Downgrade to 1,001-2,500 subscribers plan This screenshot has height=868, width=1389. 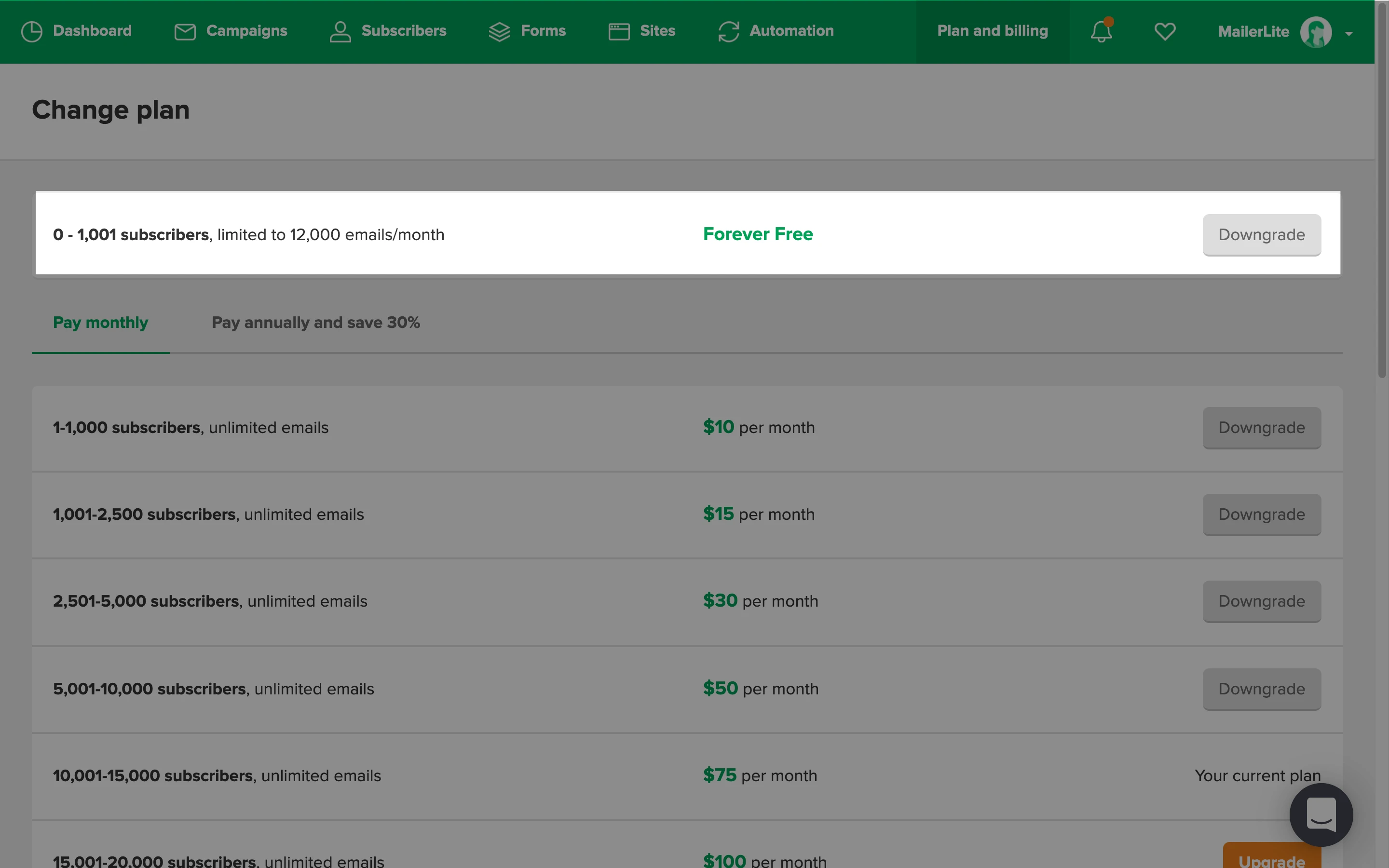[1262, 515]
